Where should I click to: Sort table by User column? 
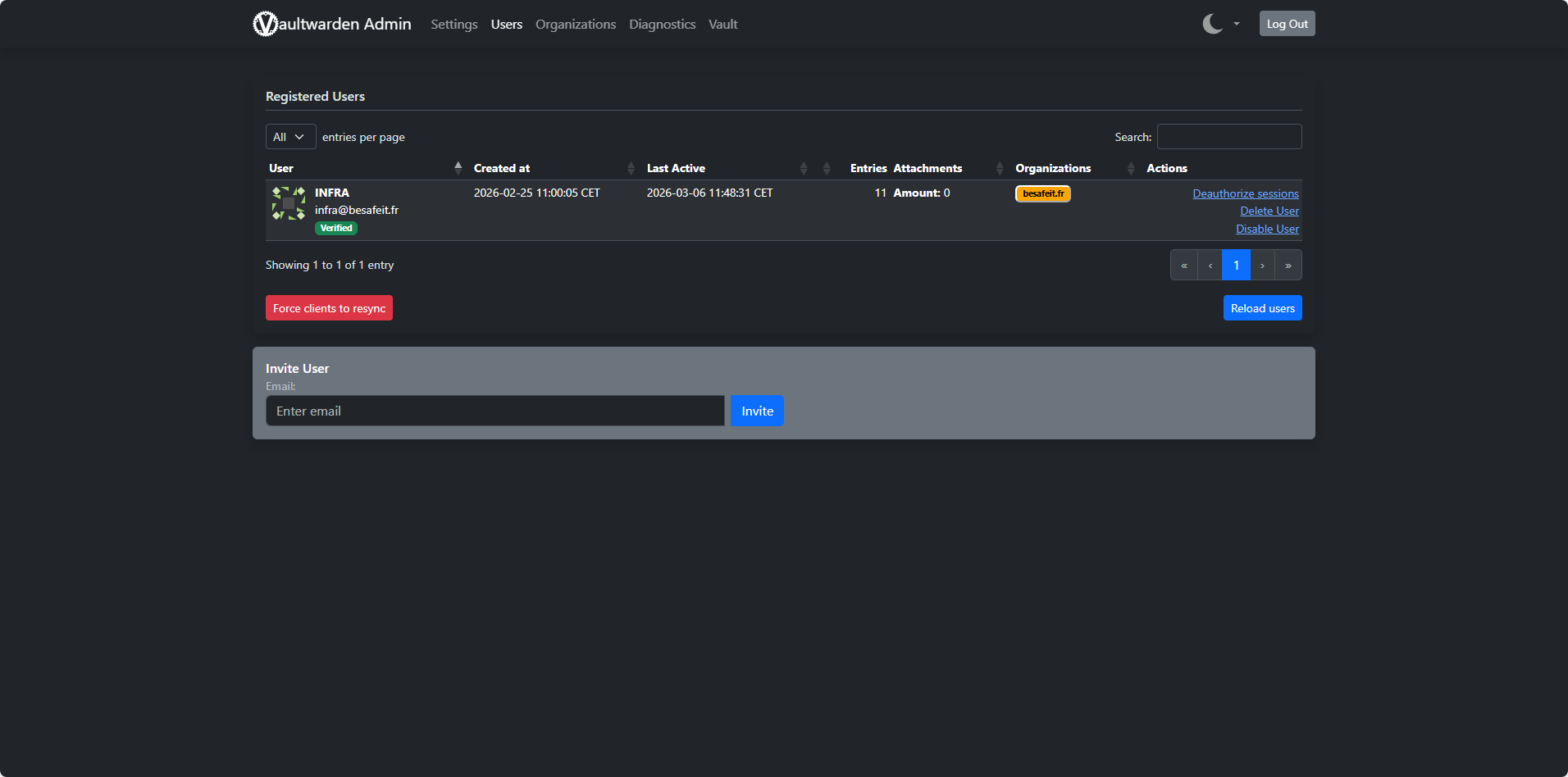click(280, 168)
